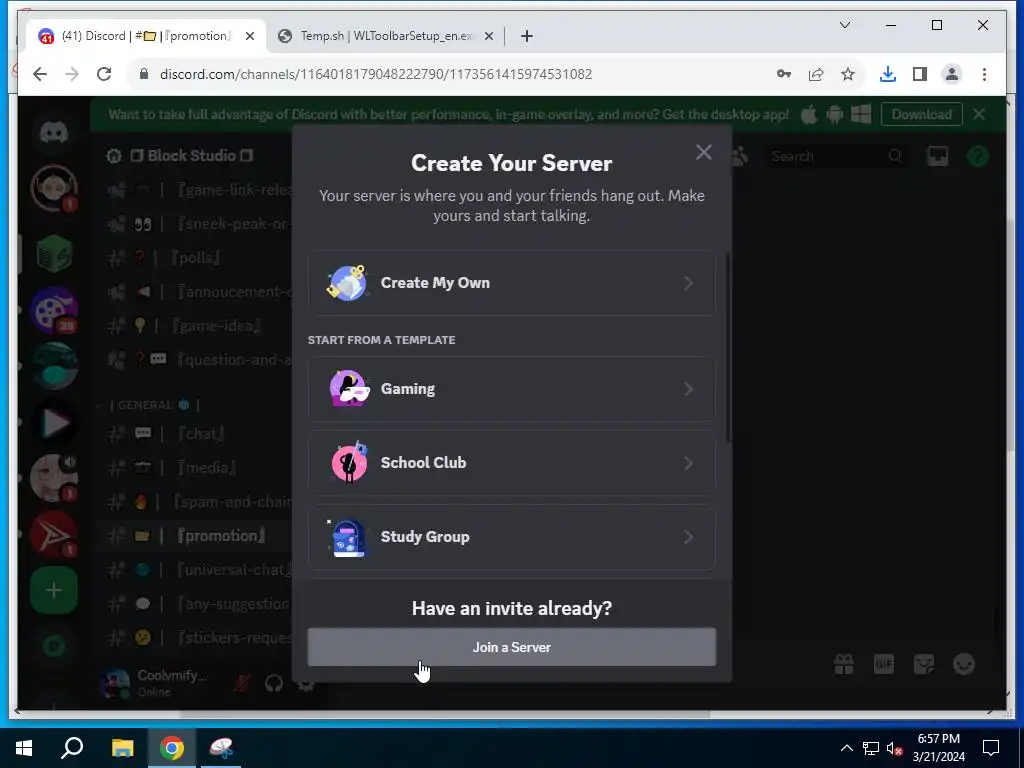
Task: Click Download desktop app button
Action: tap(921, 114)
